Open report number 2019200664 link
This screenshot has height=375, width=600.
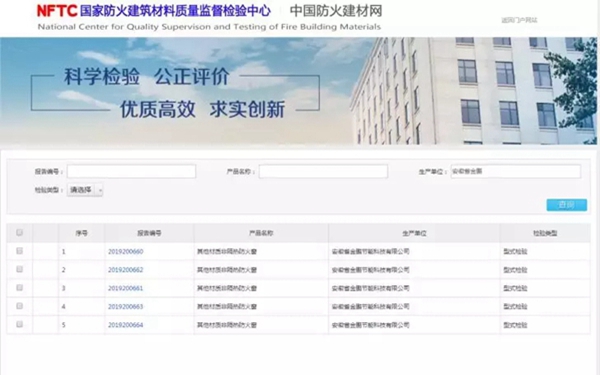pyautogui.click(x=126, y=325)
